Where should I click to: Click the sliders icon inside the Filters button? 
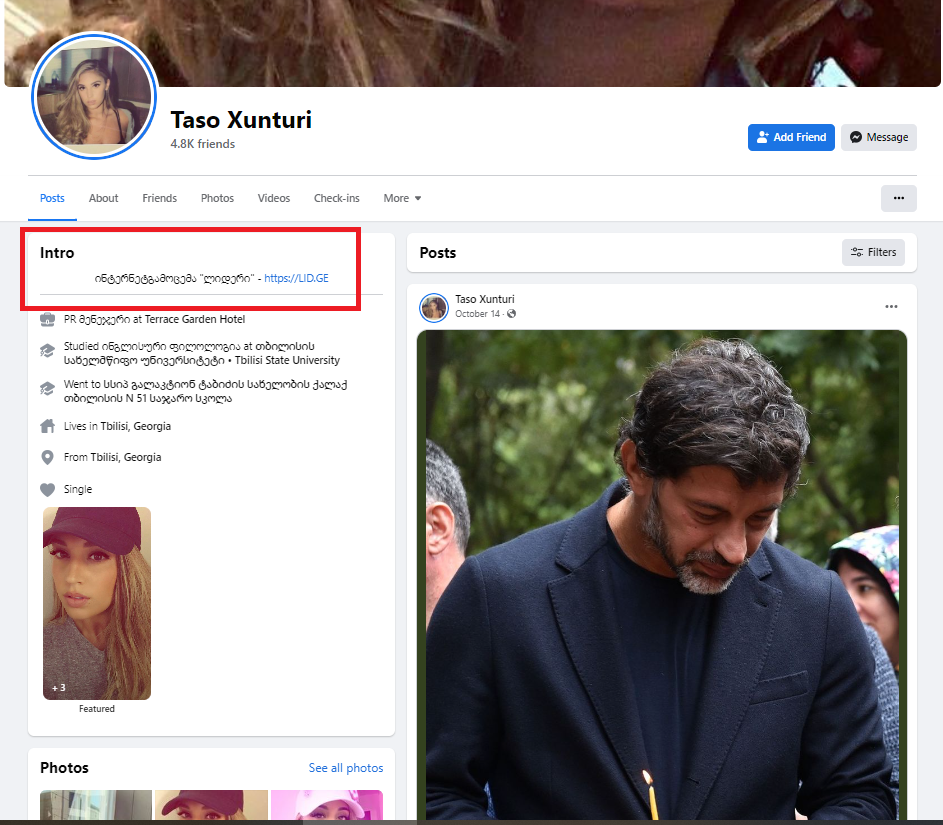[857, 252]
